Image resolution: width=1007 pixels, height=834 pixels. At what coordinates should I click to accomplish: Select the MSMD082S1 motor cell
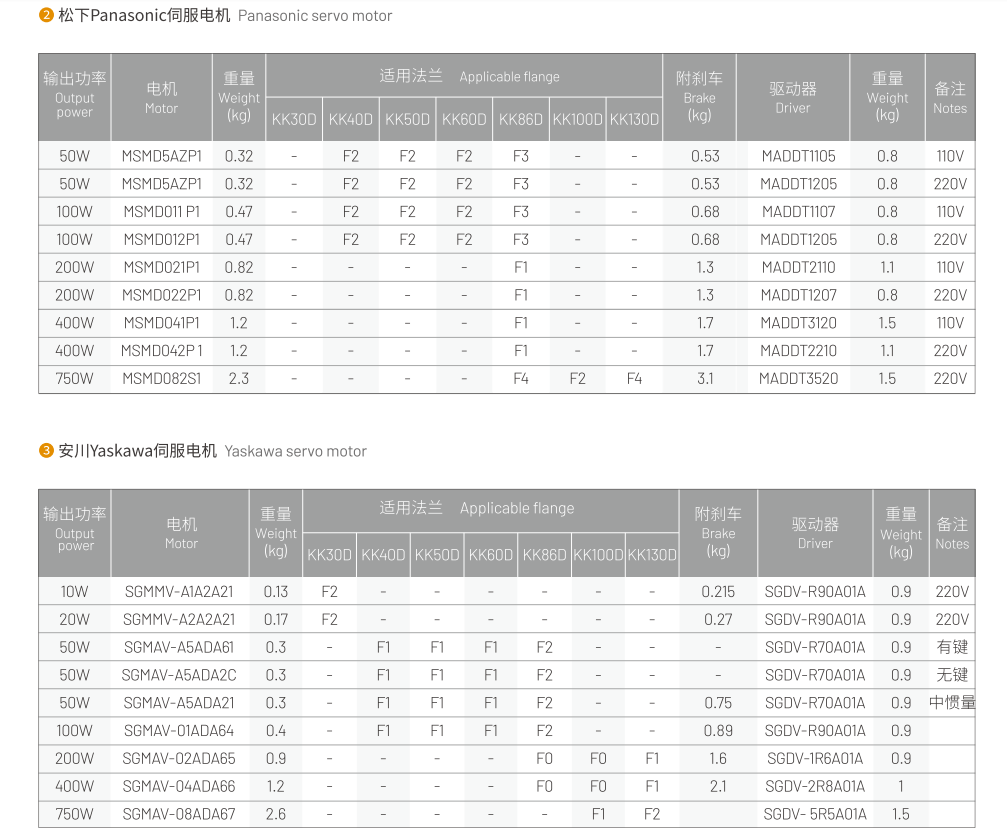point(161,379)
